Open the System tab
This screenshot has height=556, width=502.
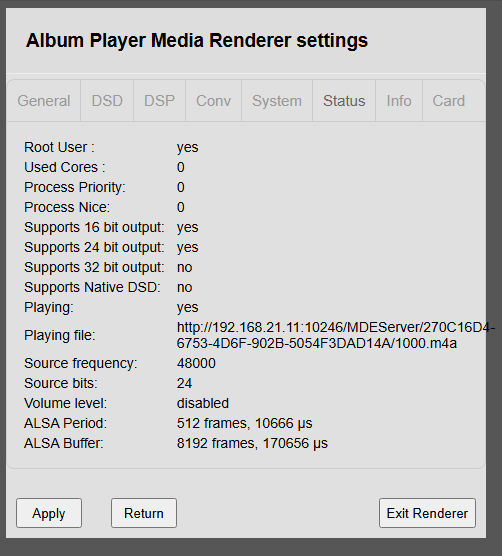click(x=277, y=101)
